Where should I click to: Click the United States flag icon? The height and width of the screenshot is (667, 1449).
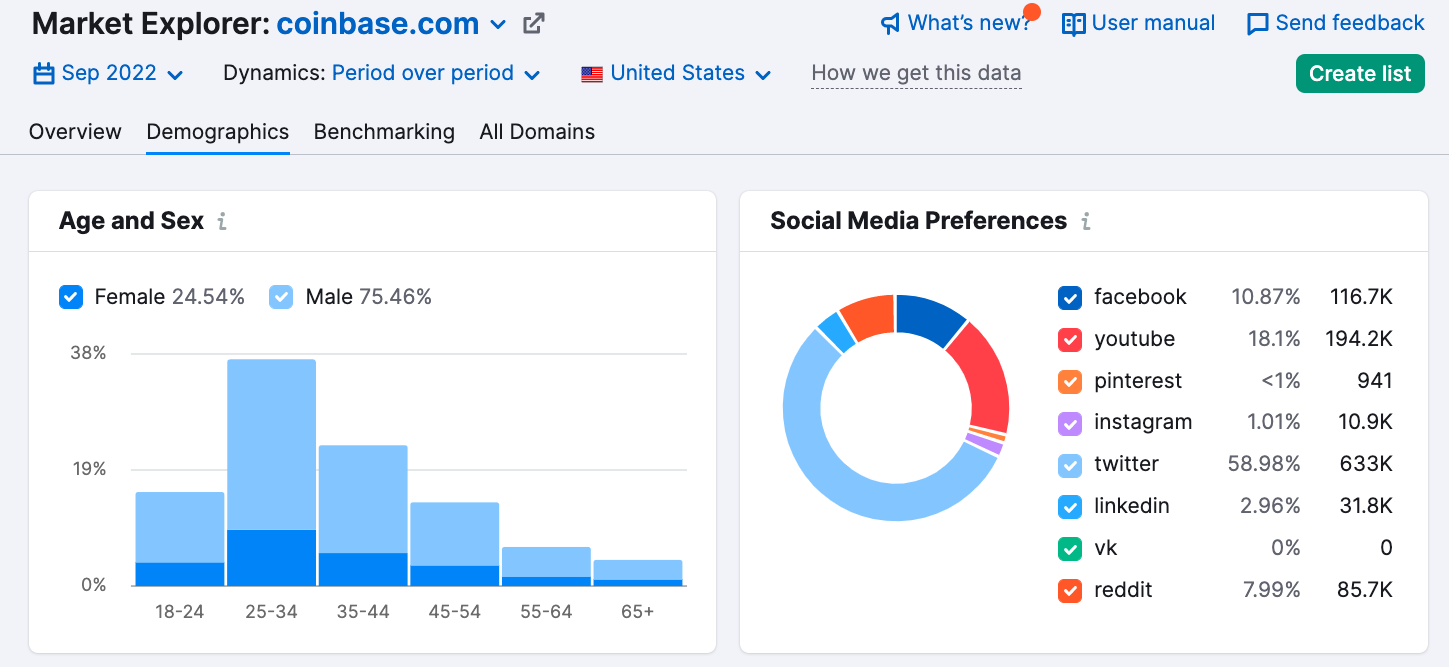tap(592, 74)
